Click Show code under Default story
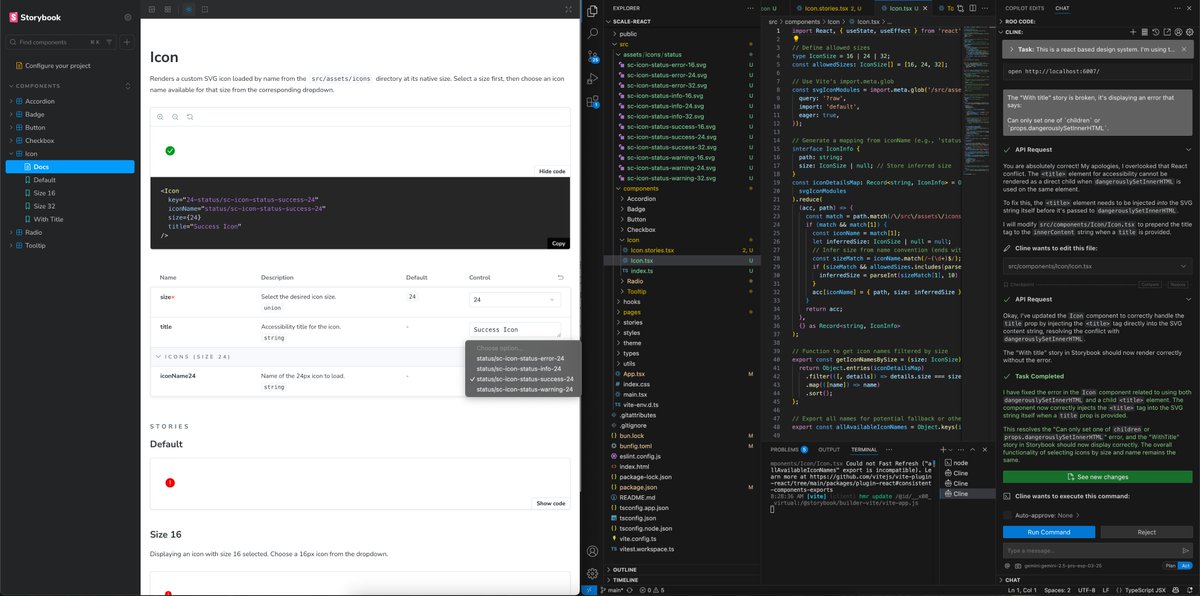The image size is (1200, 596). point(551,503)
